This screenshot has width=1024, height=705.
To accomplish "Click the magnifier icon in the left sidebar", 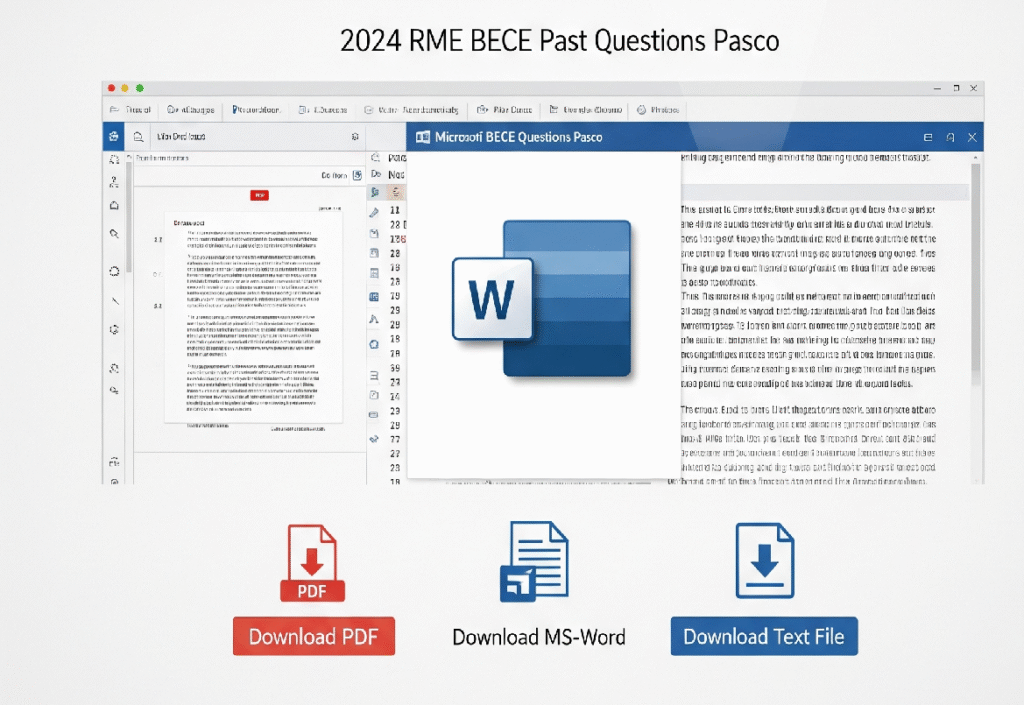I will coord(114,234).
